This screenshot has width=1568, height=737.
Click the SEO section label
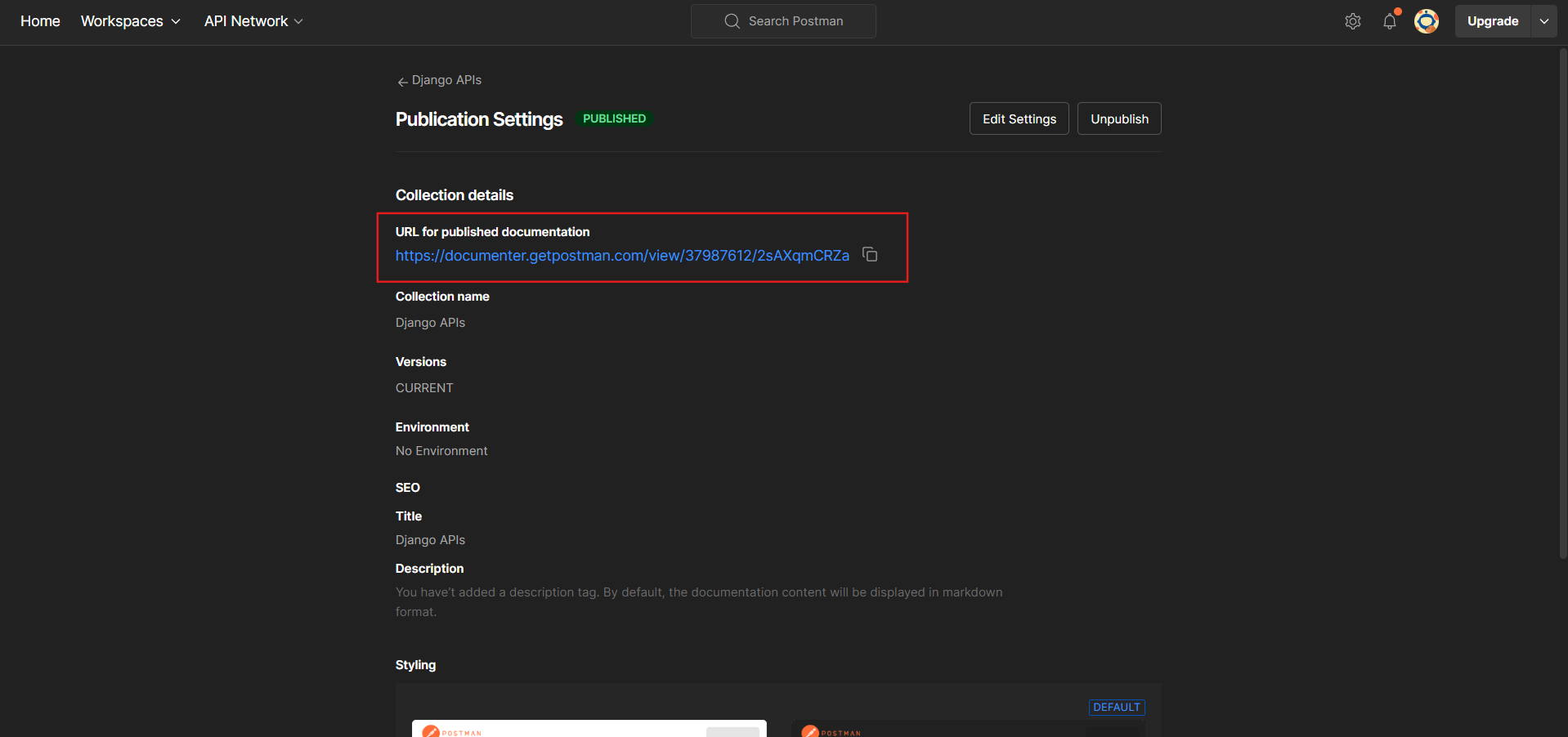point(408,488)
